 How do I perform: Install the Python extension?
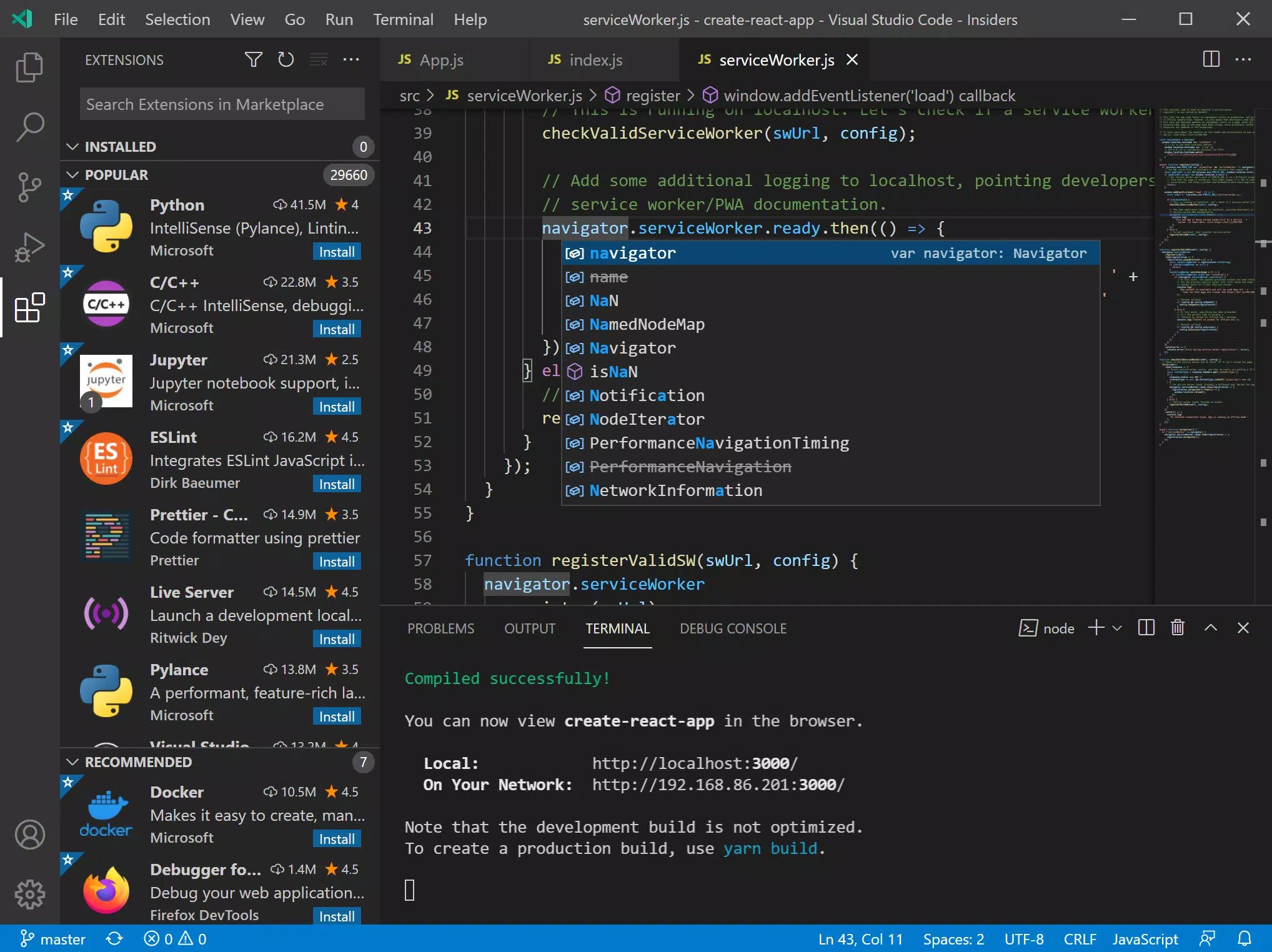(x=337, y=252)
